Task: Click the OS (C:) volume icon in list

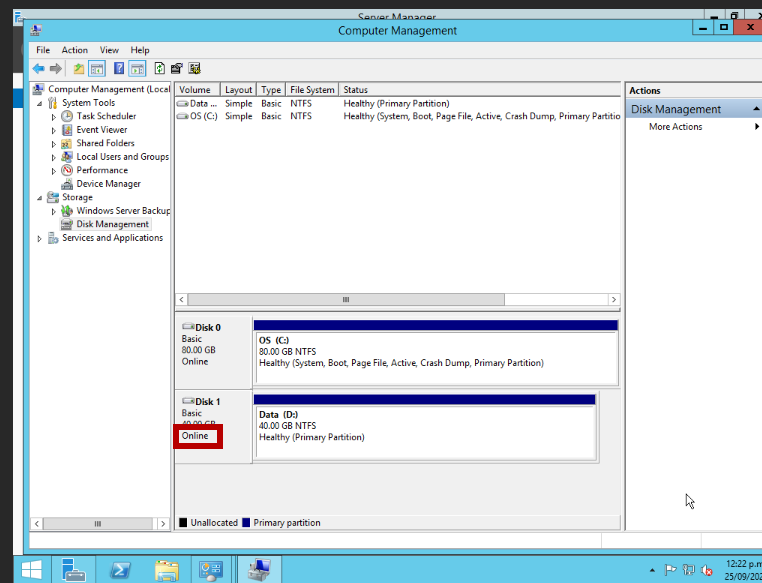Action: tap(182, 116)
